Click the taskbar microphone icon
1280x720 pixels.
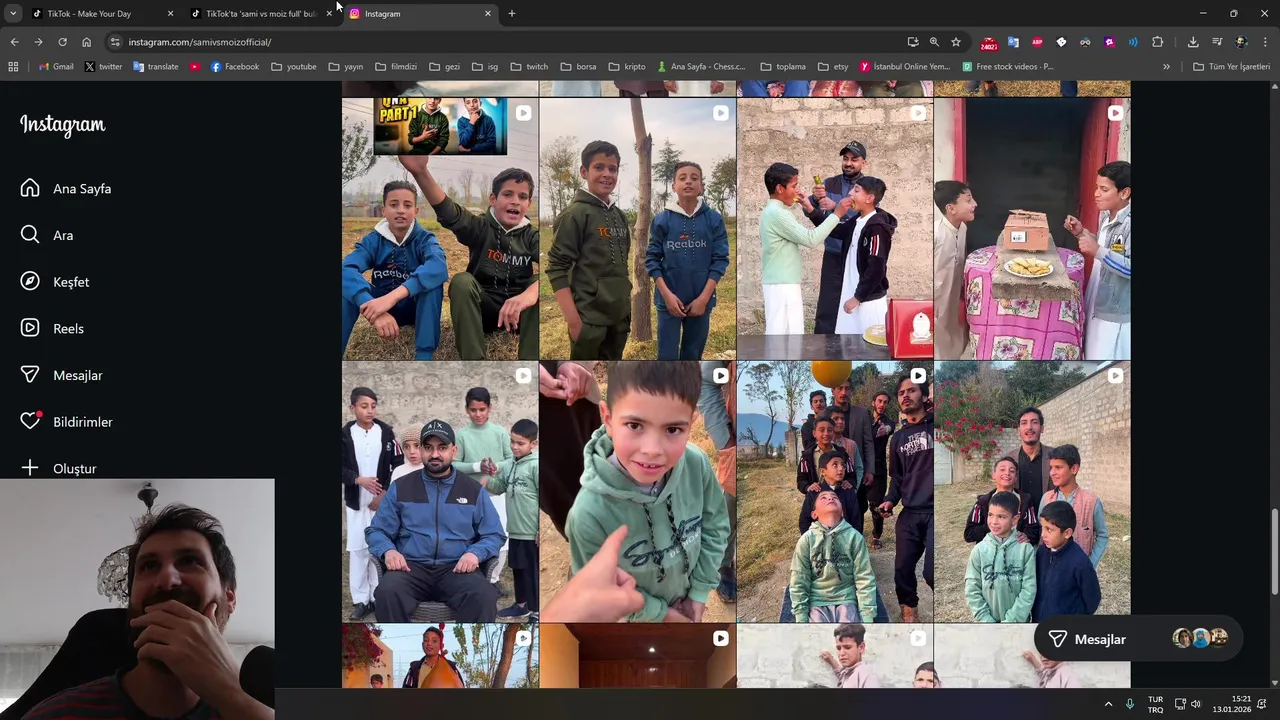pyautogui.click(x=1130, y=704)
